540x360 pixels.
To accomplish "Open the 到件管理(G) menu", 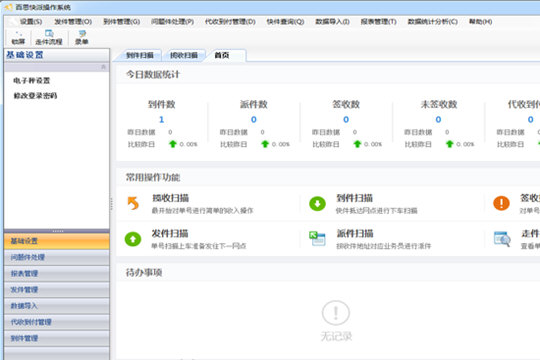I will pos(122,22).
